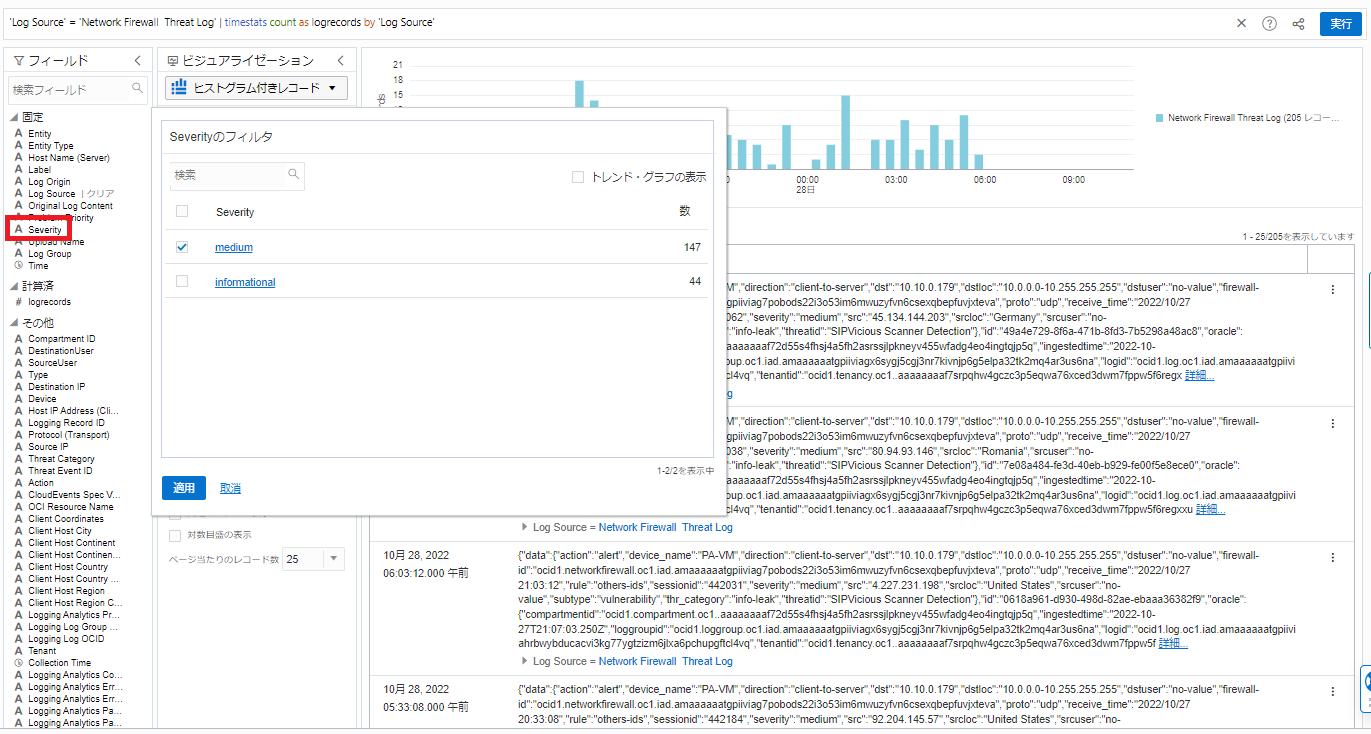1371x734 pixels.
Task: Click Network Firewall Threat Log legend swatch
Action: (x=1160, y=118)
